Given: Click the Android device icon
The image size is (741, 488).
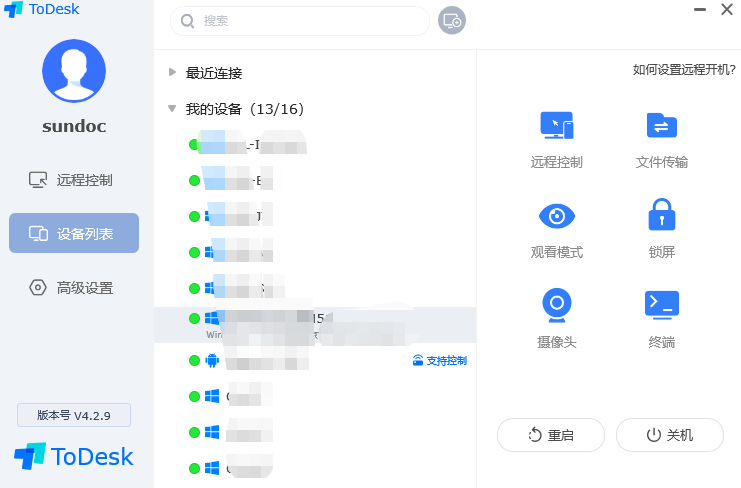Looking at the screenshot, I should coord(212,361).
